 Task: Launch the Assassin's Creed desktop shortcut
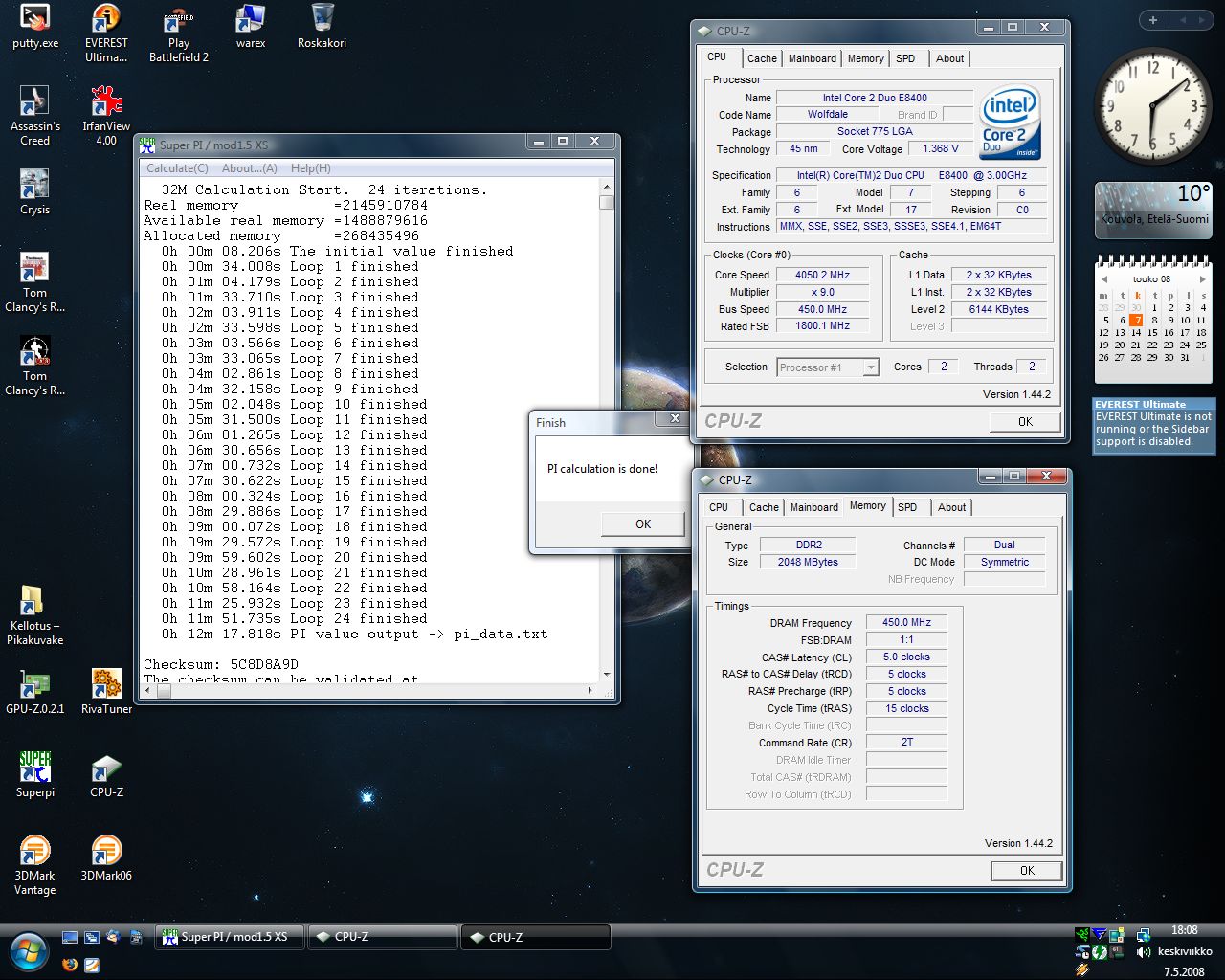pos(35,116)
